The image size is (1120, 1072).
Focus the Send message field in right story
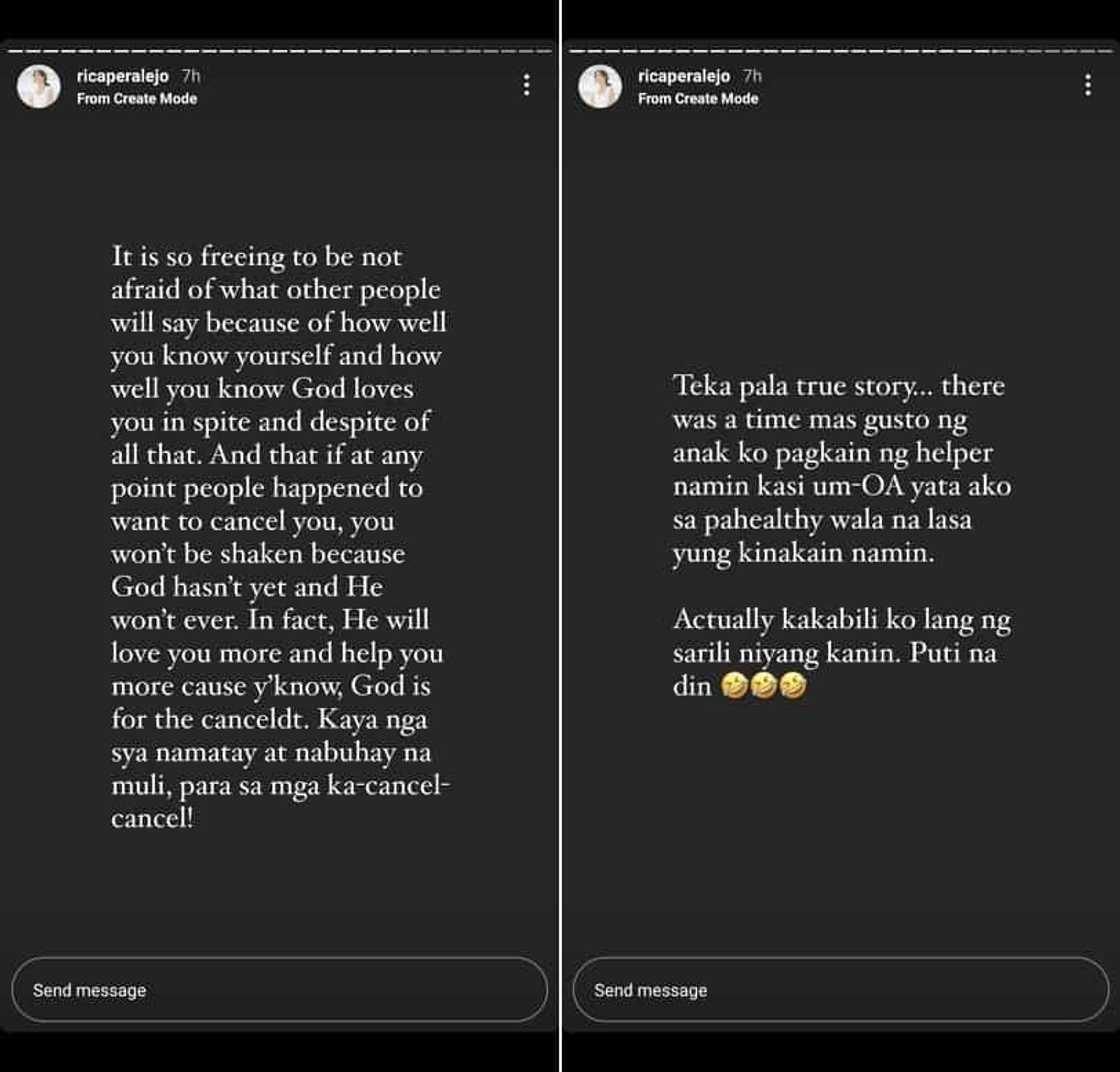coord(840,990)
